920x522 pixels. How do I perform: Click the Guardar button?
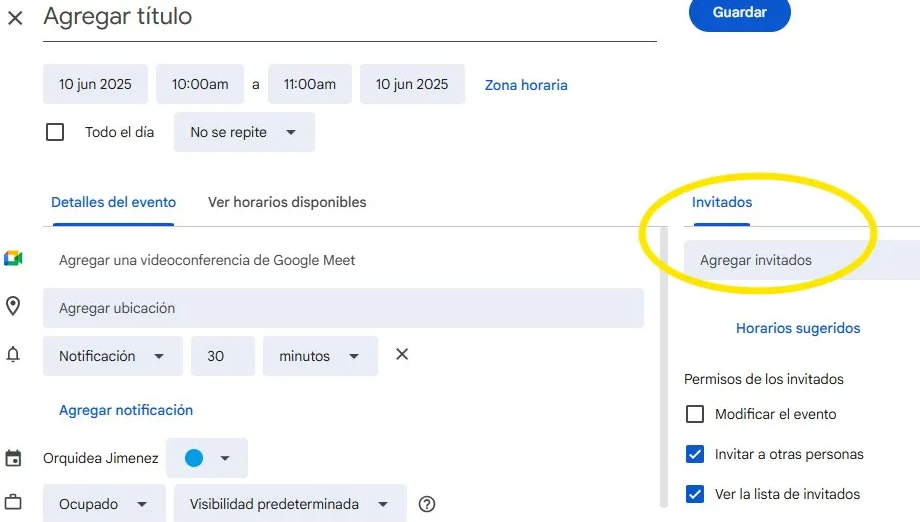click(739, 13)
